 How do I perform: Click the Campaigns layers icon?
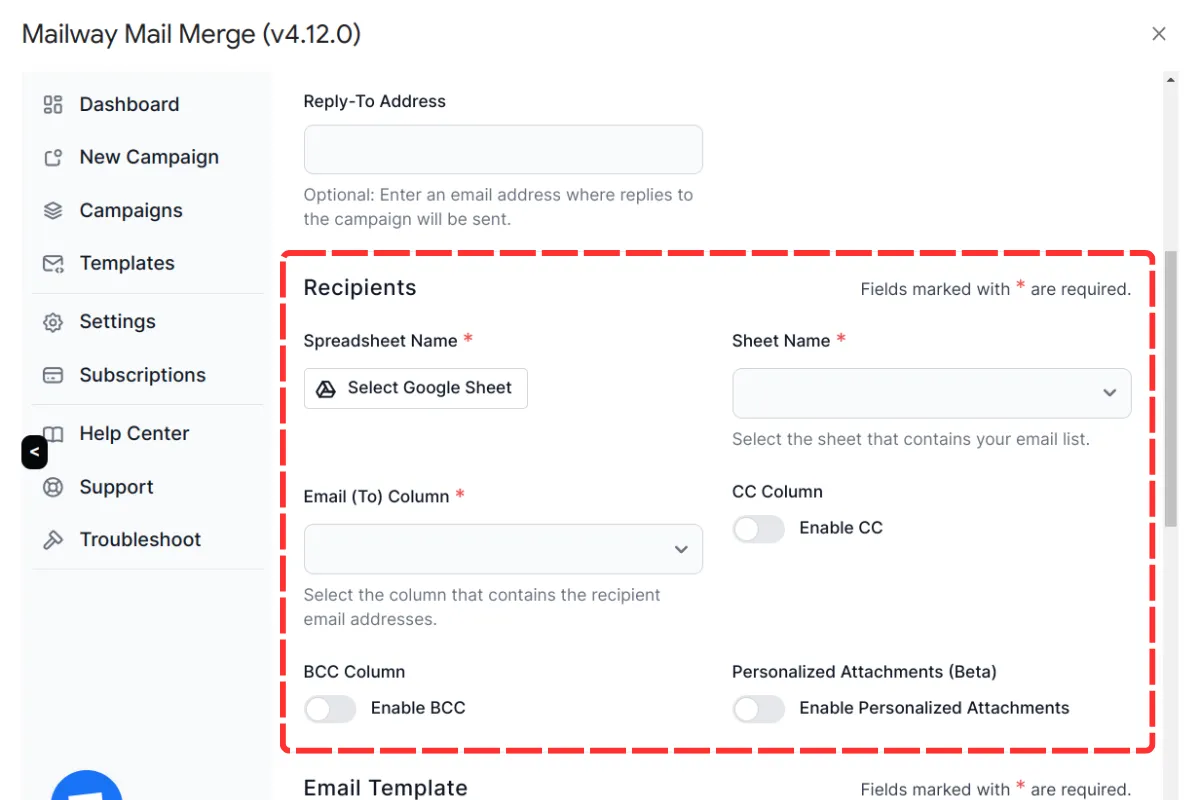53,210
